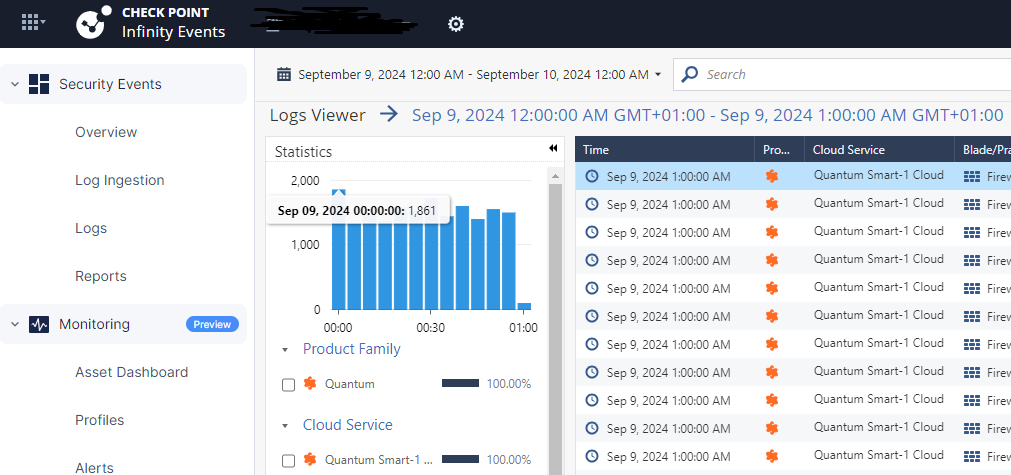
Task: Open Logs in the sidebar
Action: (91, 228)
